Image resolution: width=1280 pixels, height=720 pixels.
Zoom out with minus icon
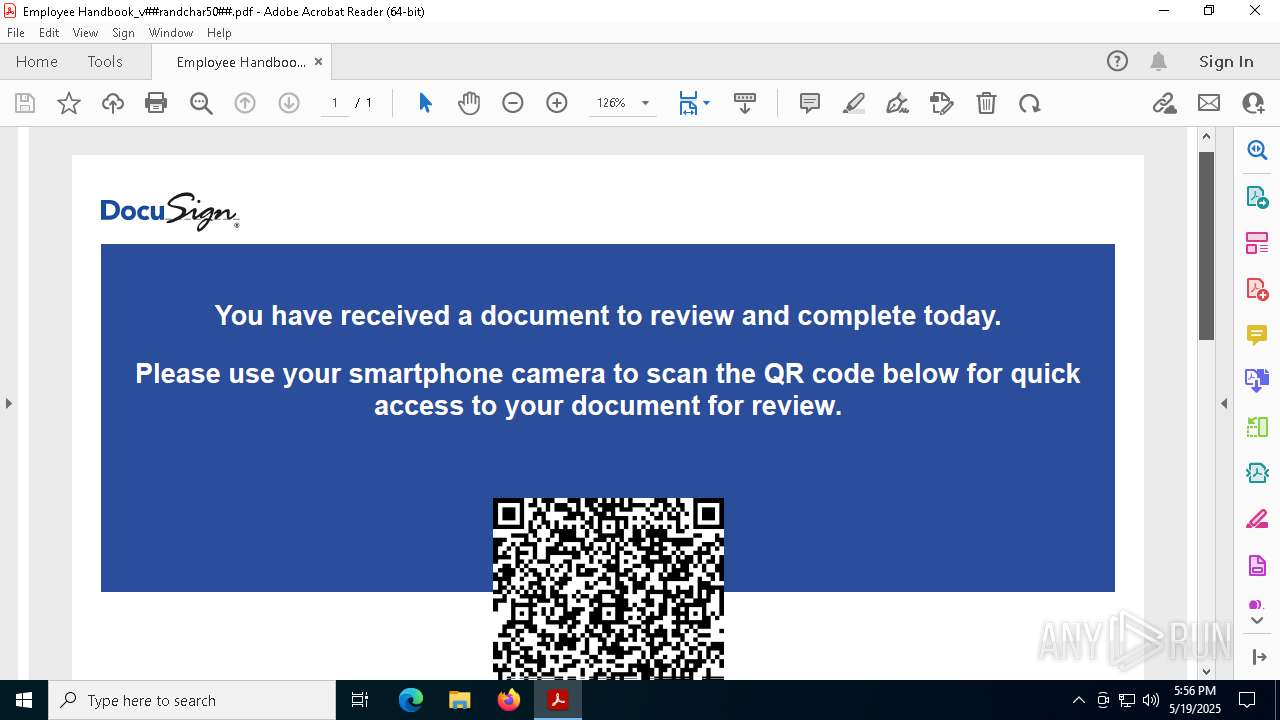click(x=513, y=103)
